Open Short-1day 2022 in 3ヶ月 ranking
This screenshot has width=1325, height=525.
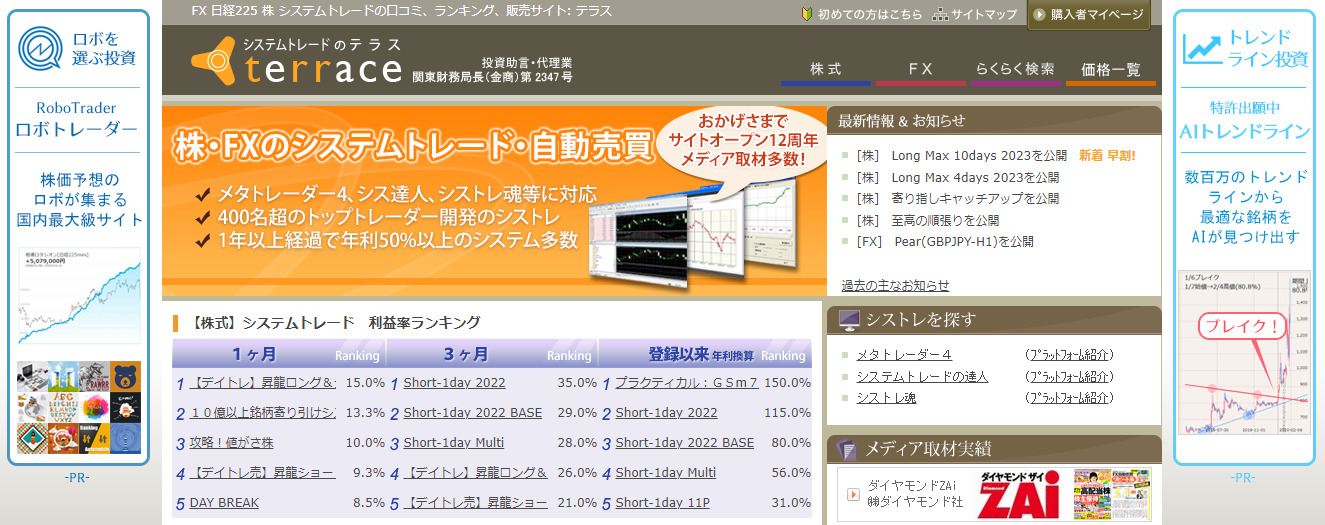coord(454,383)
